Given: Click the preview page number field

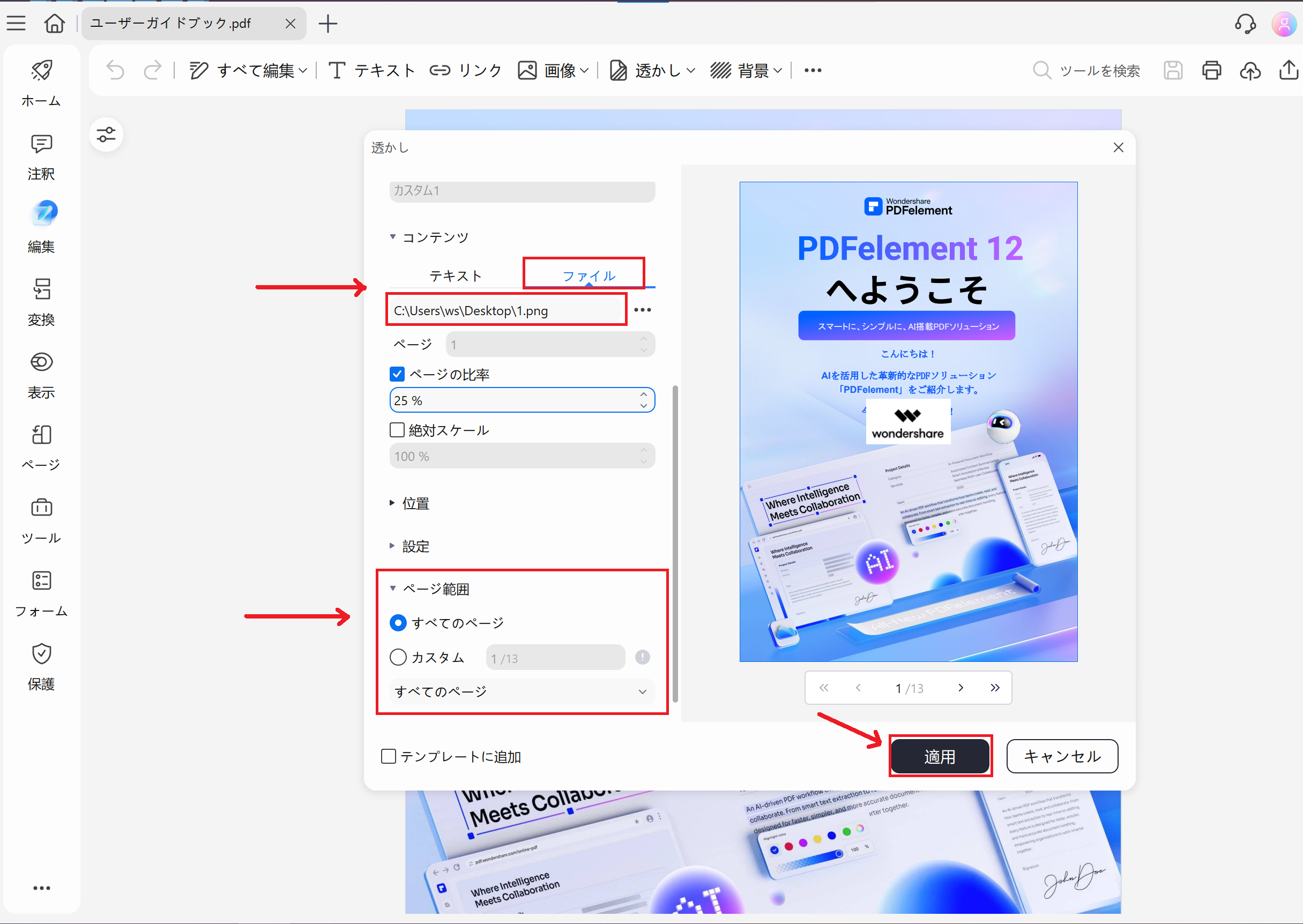Looking at the screenshot, I should pyautogui.click(x=909, y=688).
